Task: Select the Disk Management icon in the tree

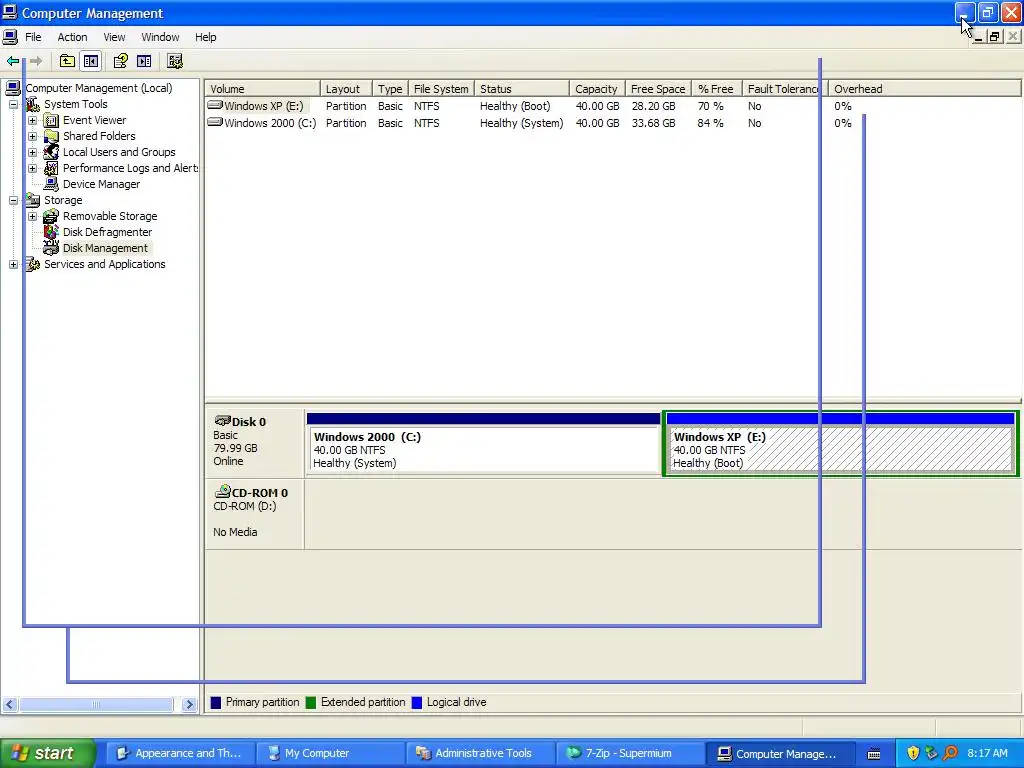Action: [51, 248]
